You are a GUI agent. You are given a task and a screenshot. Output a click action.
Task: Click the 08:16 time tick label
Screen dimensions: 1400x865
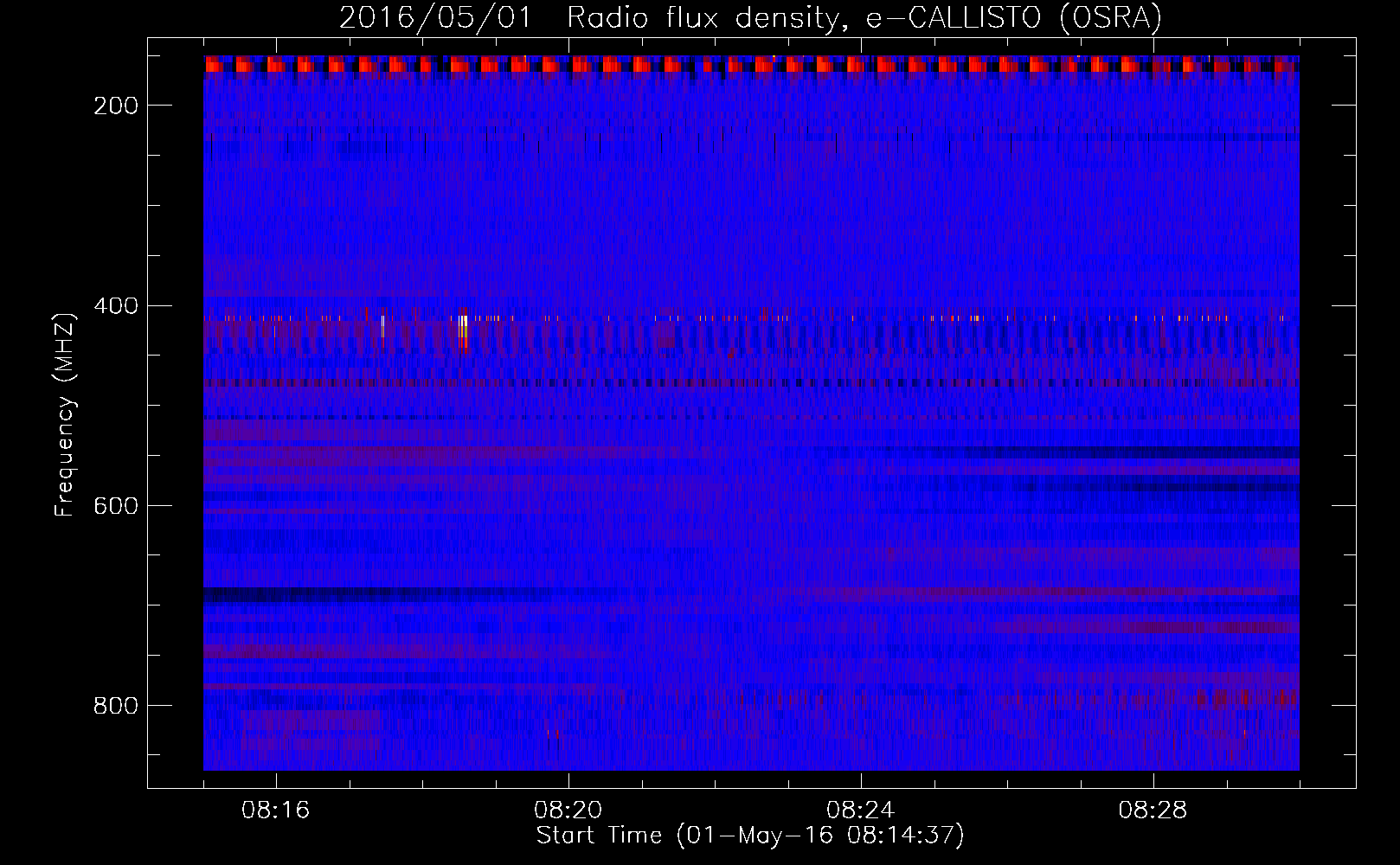point(276,811)
